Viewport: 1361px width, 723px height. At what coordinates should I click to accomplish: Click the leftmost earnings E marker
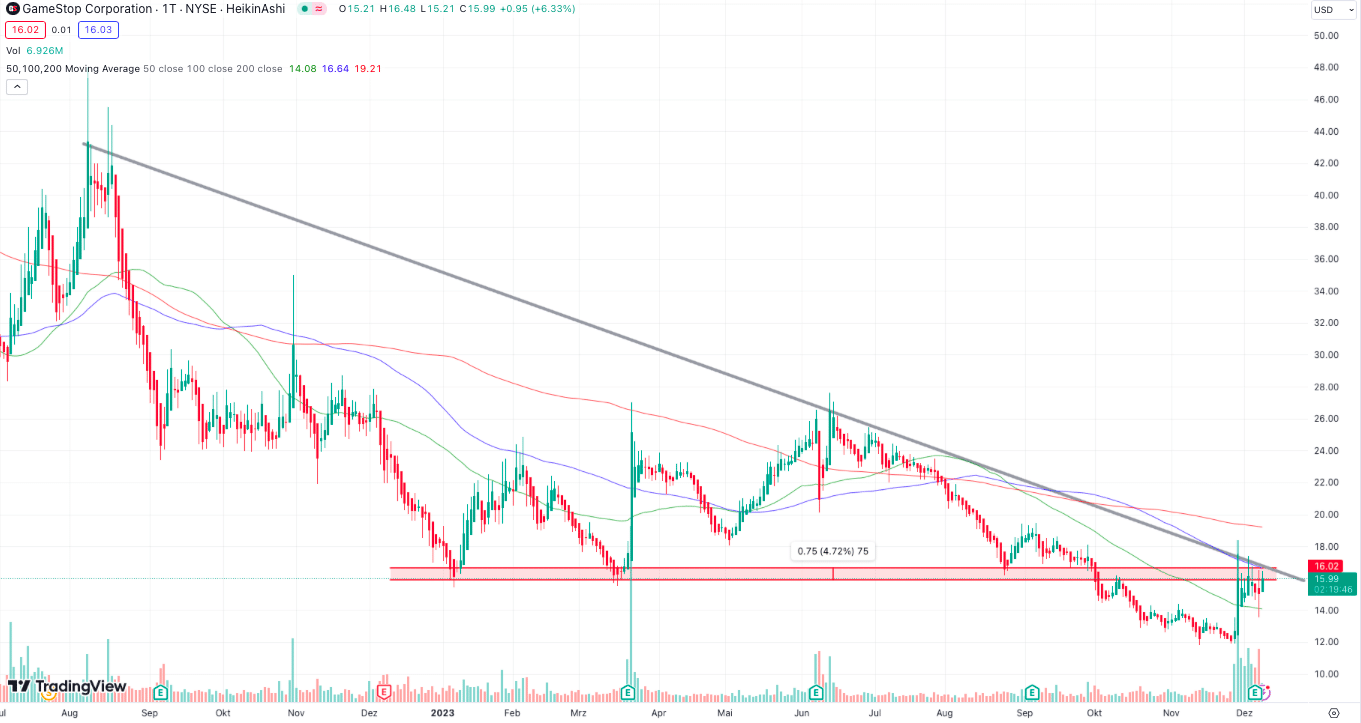(160, 691)
